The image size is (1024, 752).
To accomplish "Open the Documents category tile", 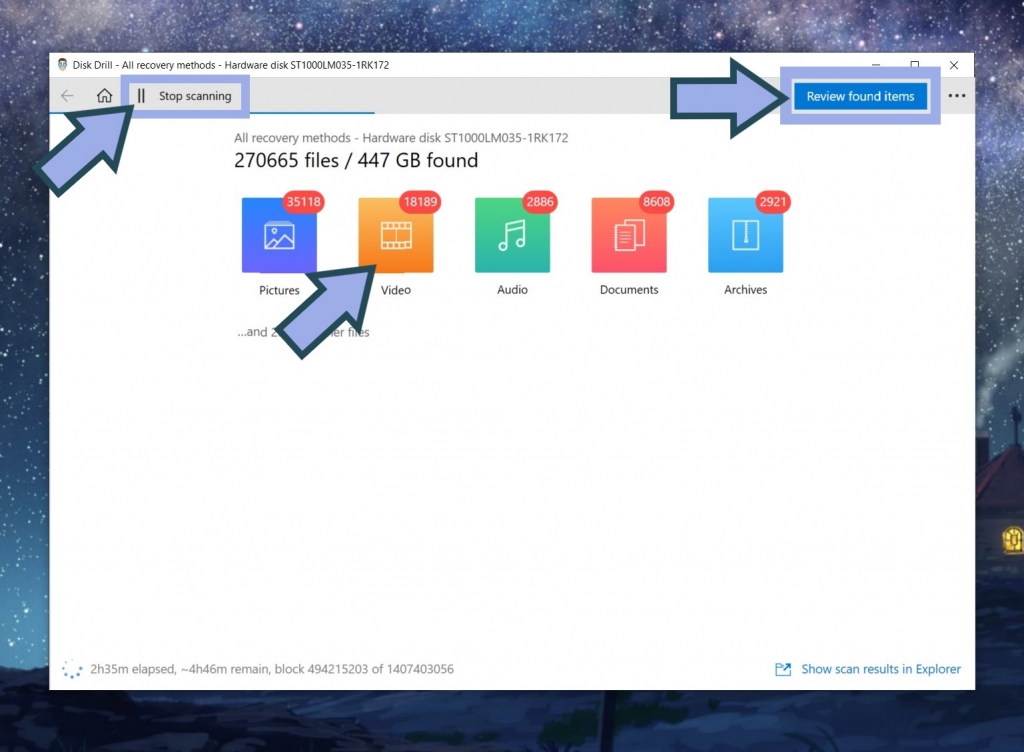I will click(629, 236).
